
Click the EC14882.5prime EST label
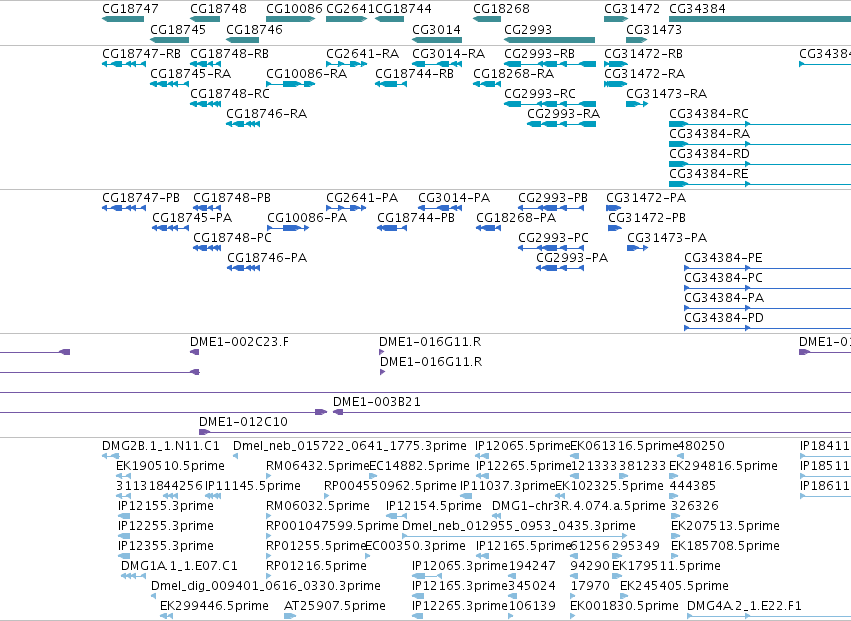coord(420,466)
